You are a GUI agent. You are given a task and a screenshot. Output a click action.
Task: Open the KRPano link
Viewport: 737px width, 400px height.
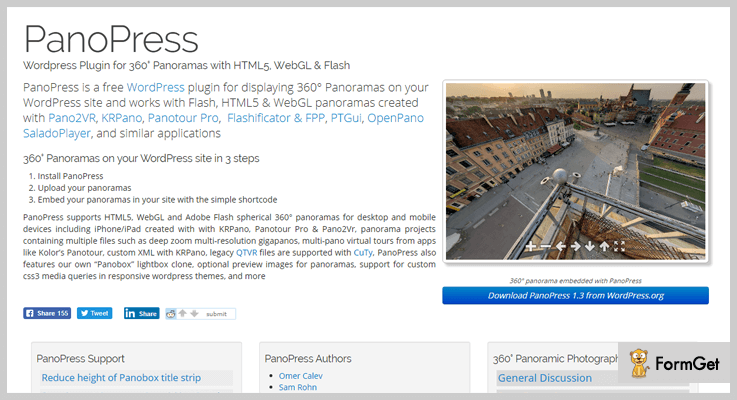(x=121, y=118)
